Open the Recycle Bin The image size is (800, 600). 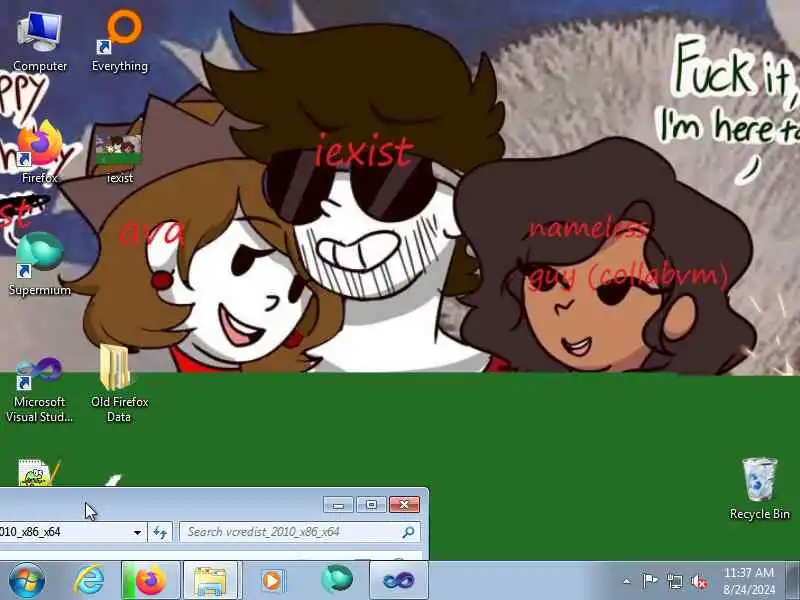pyautogui.click(x=760, y=489)
